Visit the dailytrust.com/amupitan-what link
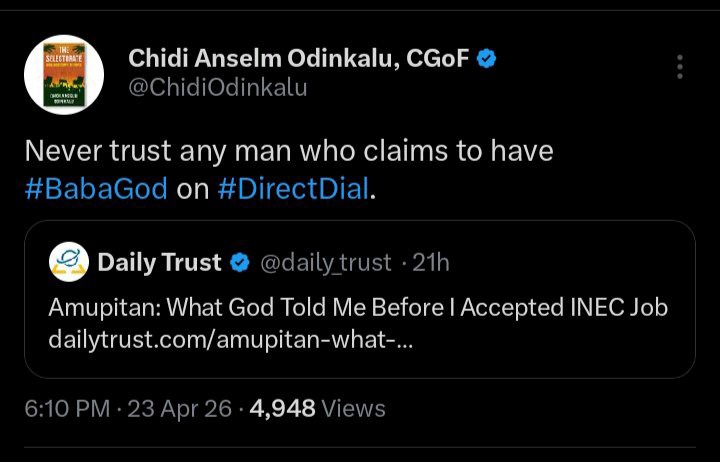 [231, 338]
